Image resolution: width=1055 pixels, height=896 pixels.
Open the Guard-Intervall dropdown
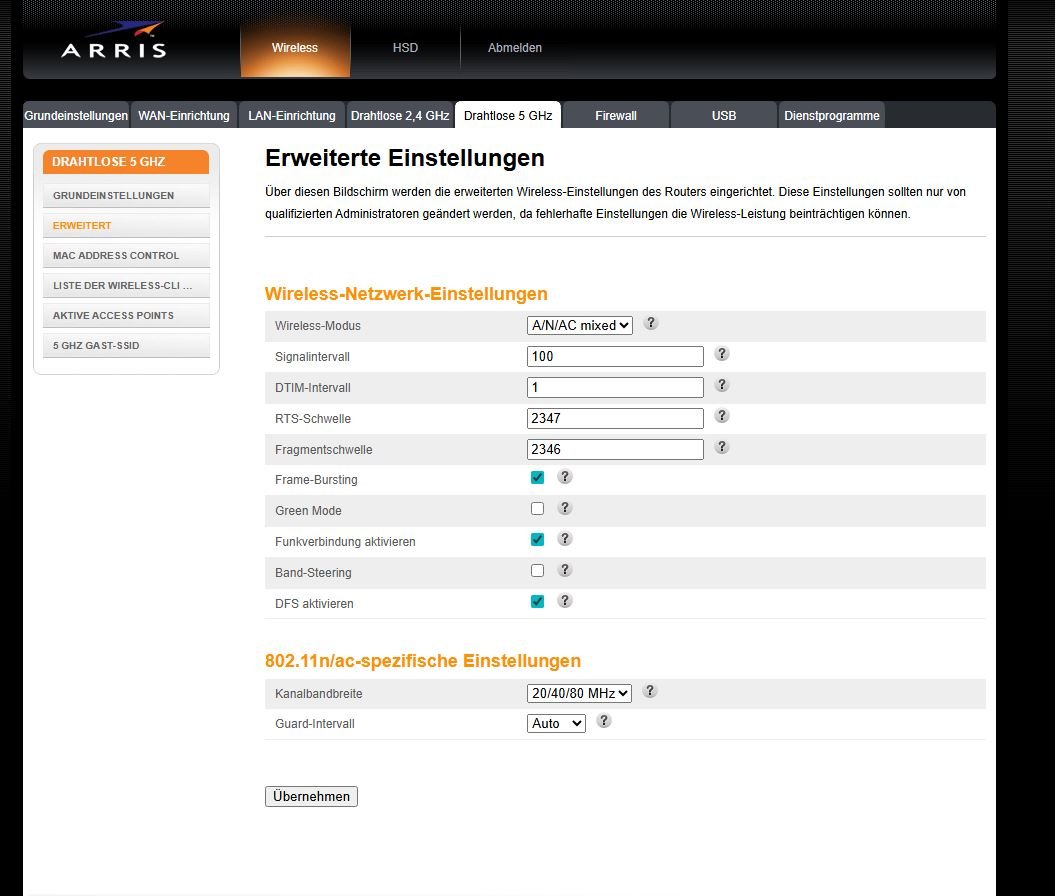pos(556,724)
